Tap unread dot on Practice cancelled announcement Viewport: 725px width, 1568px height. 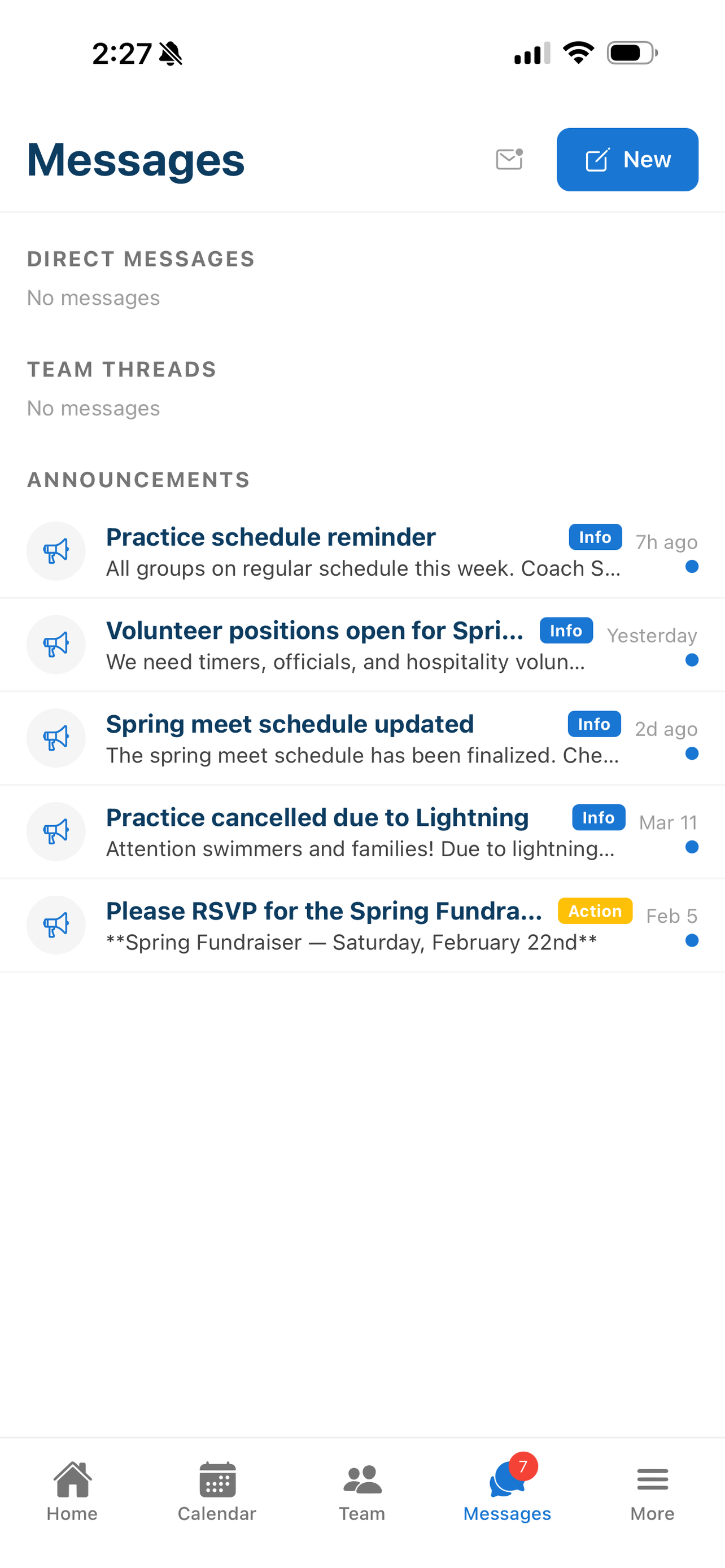pyautogui.click(x=692, y=847)
